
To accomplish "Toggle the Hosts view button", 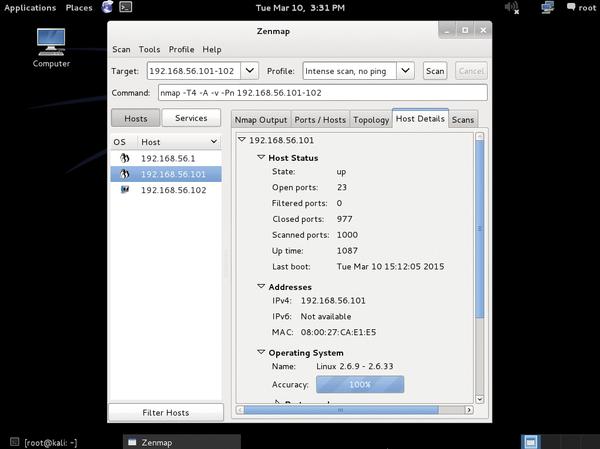I will (135, 118).
